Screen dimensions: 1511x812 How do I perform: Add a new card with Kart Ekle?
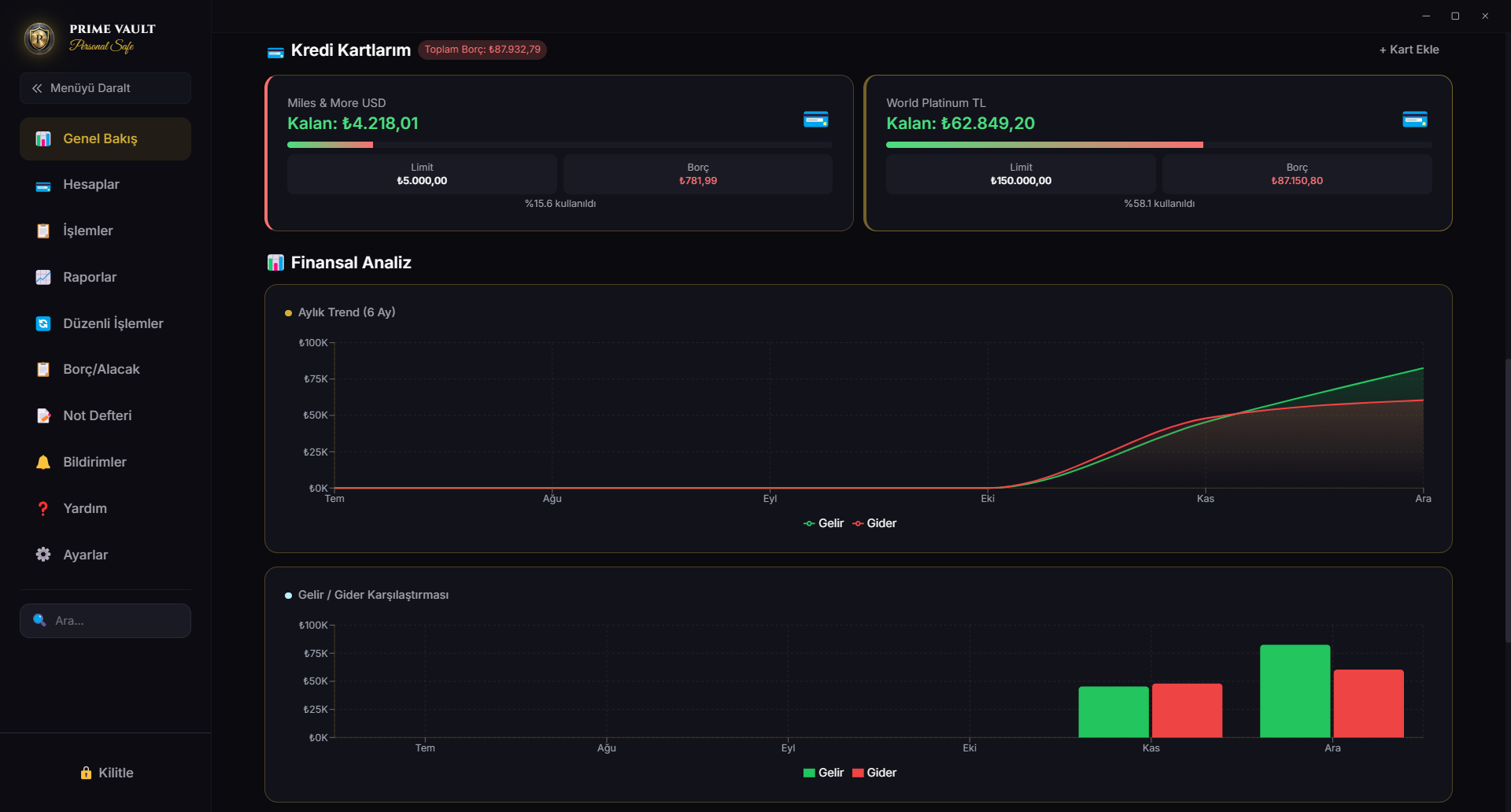[1409, 50]
